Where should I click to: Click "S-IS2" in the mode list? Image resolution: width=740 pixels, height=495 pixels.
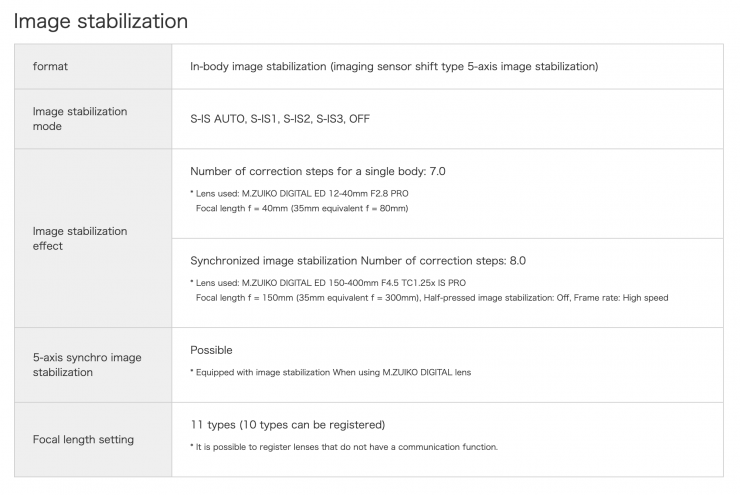(298, 119)
